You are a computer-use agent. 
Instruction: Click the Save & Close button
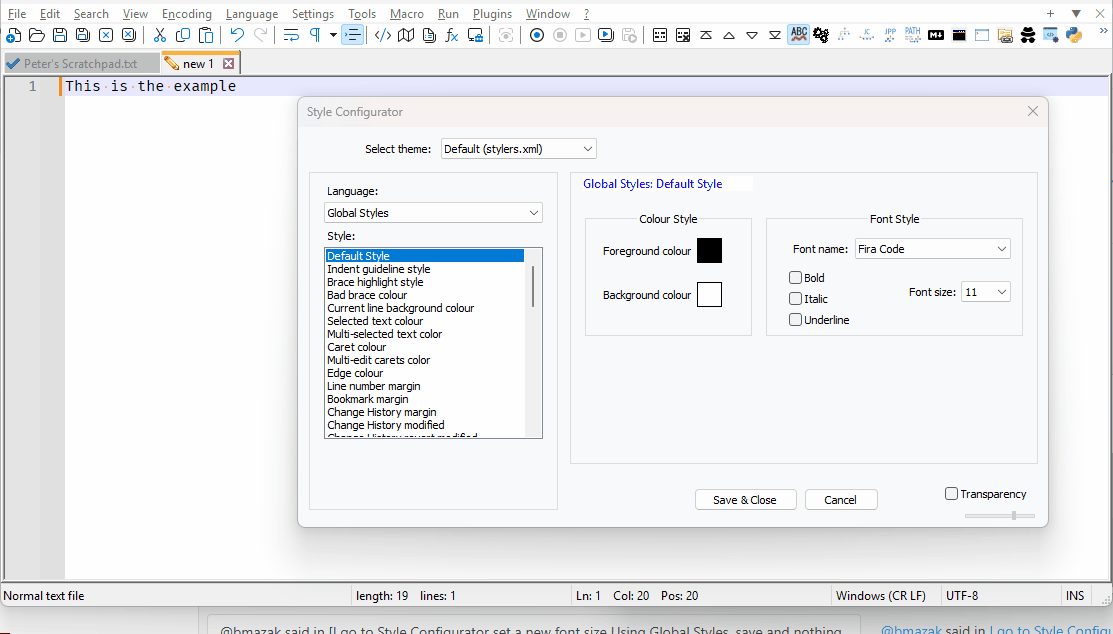pos(745,500)
